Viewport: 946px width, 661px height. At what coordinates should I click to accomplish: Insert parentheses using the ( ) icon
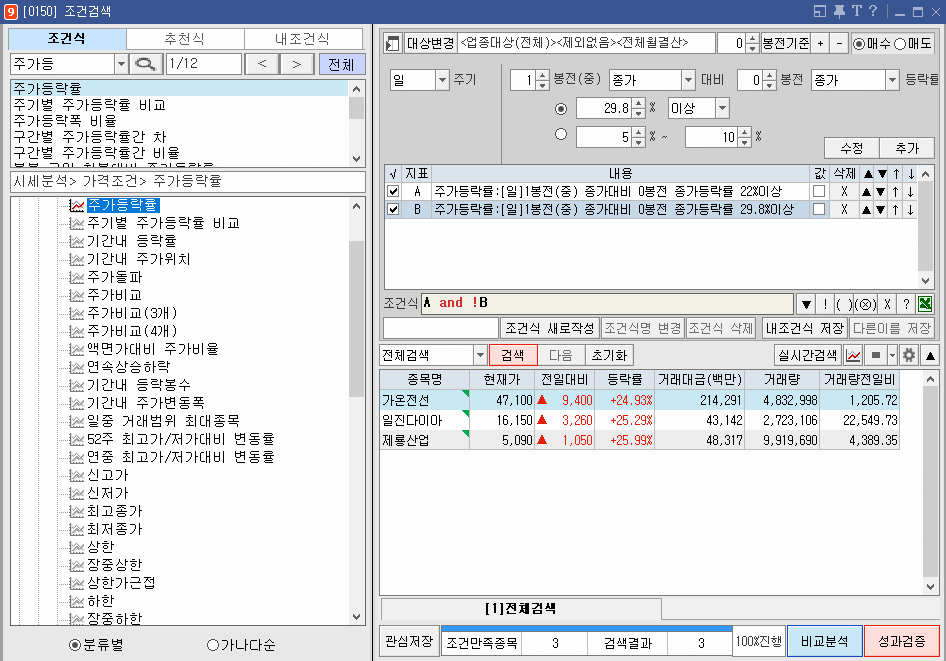844,303
